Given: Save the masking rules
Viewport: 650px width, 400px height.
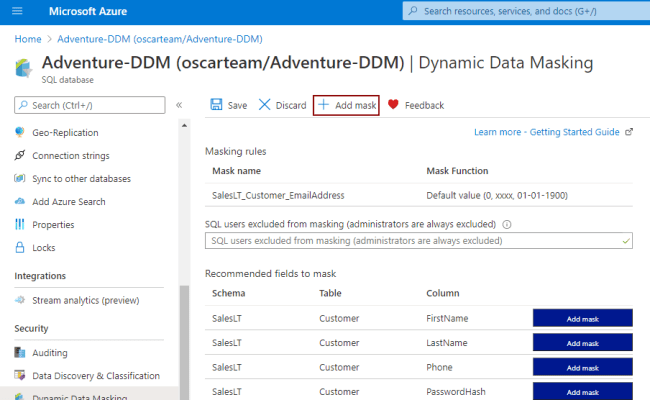Looking at the screenshot, I should click(229, 105).
